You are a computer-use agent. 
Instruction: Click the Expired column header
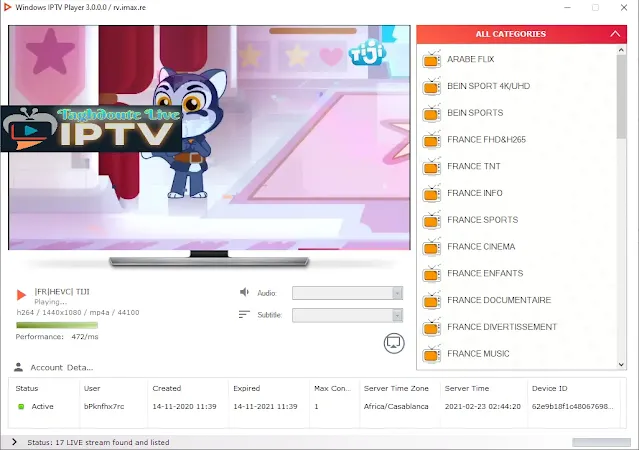[247, 388]
